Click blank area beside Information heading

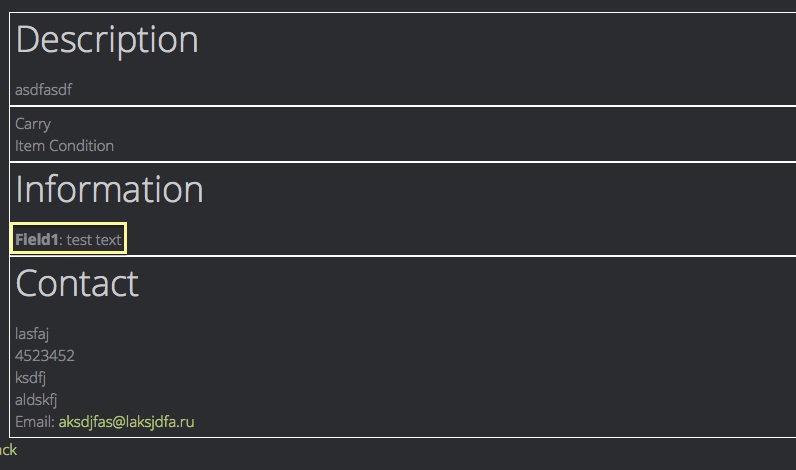(482, 190)
